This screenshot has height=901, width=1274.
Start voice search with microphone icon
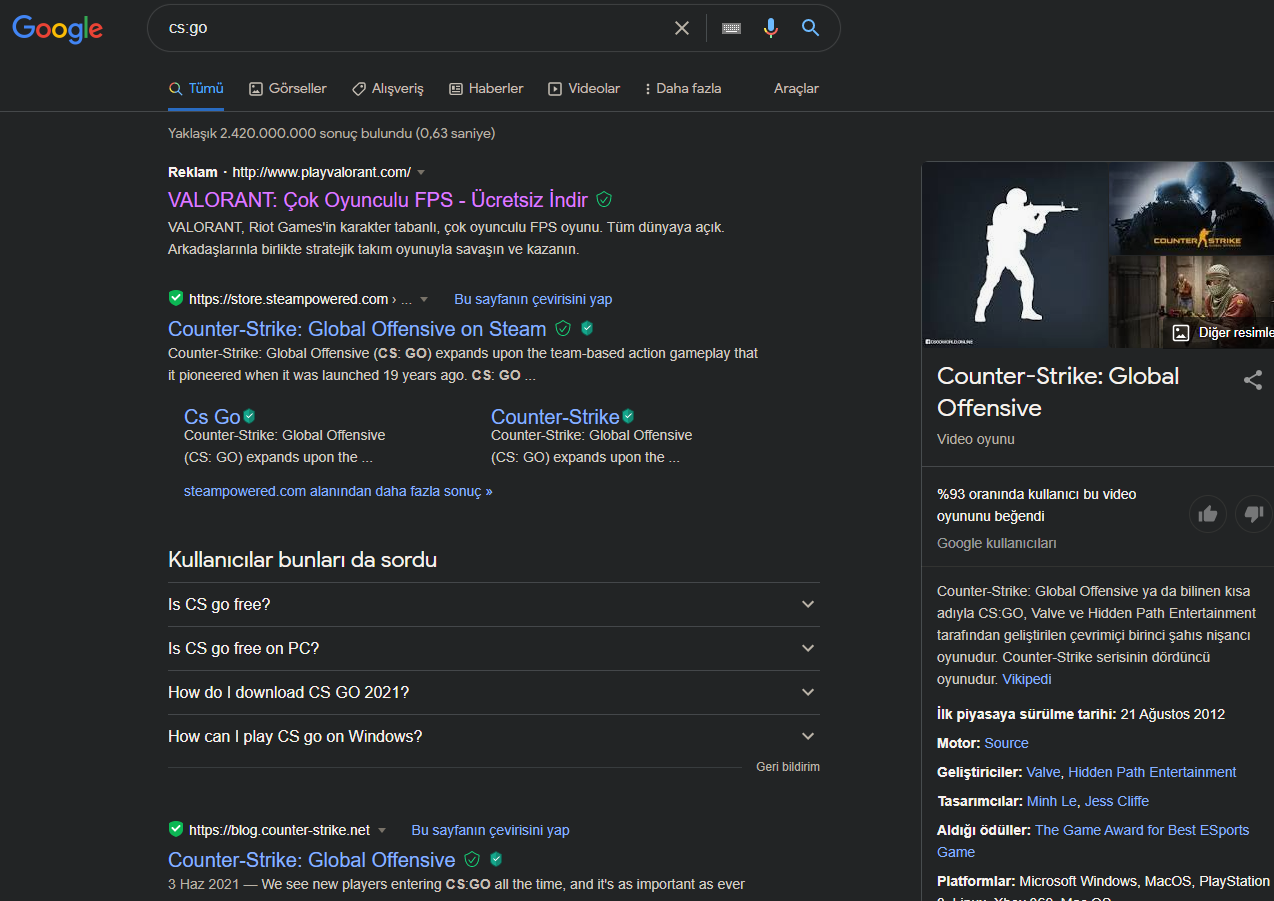coord(770,28)
